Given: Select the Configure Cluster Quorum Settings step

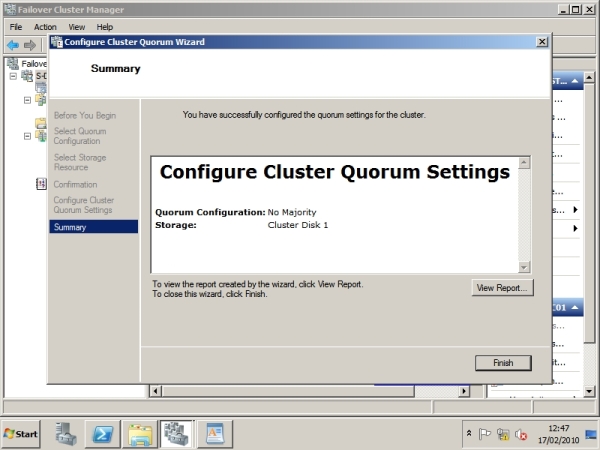Looking at the screenshot, I should (x=84, y=205).
